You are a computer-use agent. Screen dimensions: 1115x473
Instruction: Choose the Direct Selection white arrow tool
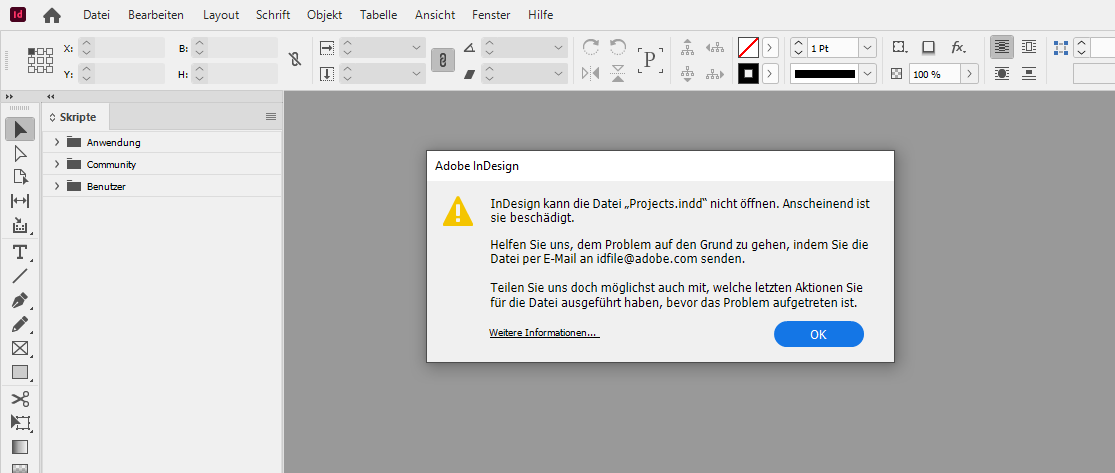click(x=20, y=153)
